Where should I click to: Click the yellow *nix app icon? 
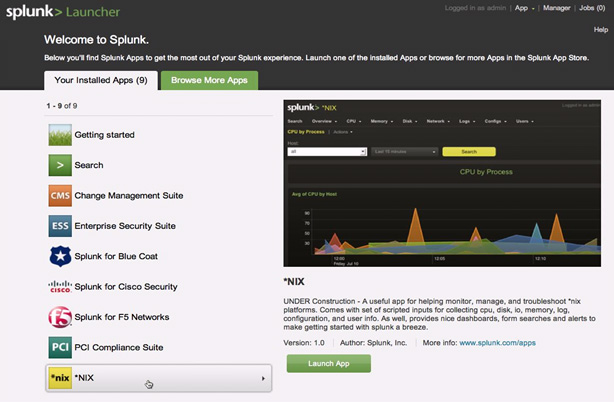tap(60, 378)
